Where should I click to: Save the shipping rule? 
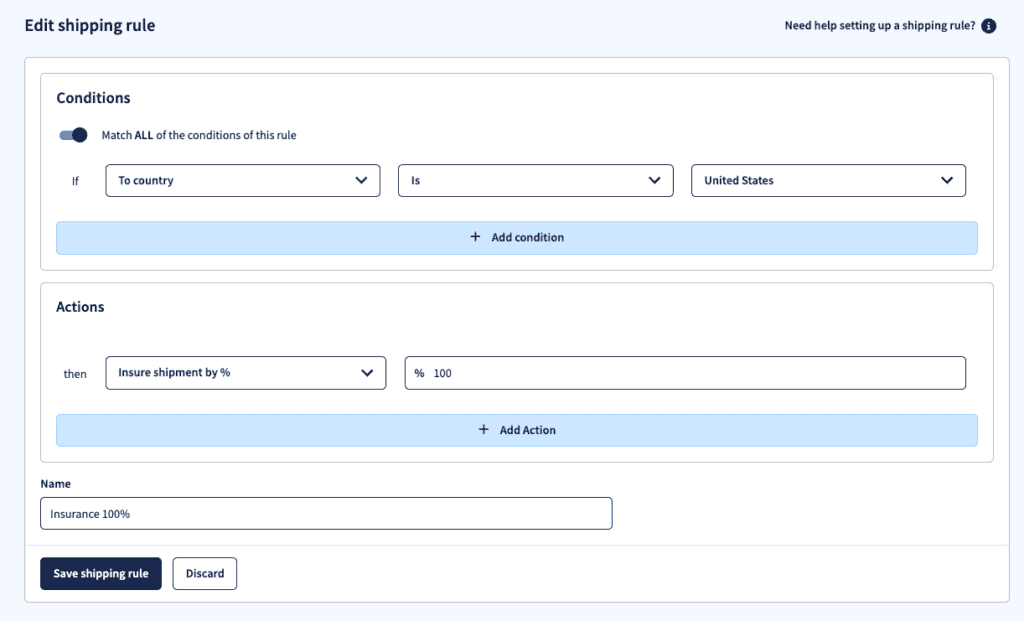101,573
